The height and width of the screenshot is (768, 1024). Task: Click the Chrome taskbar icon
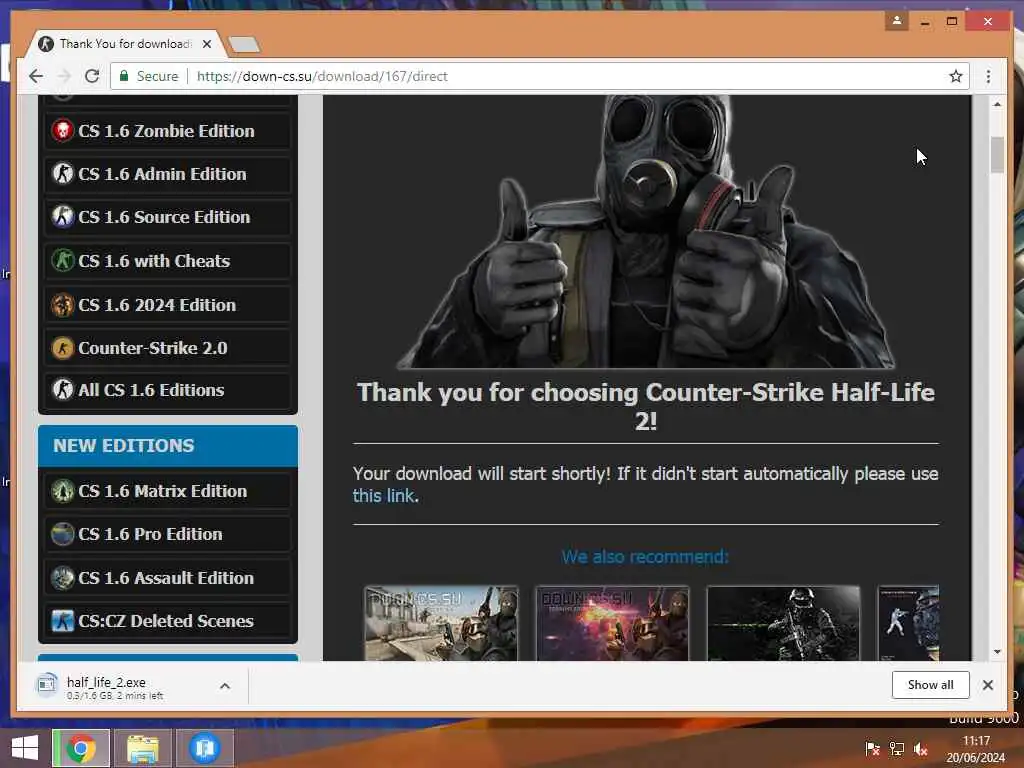82,748
